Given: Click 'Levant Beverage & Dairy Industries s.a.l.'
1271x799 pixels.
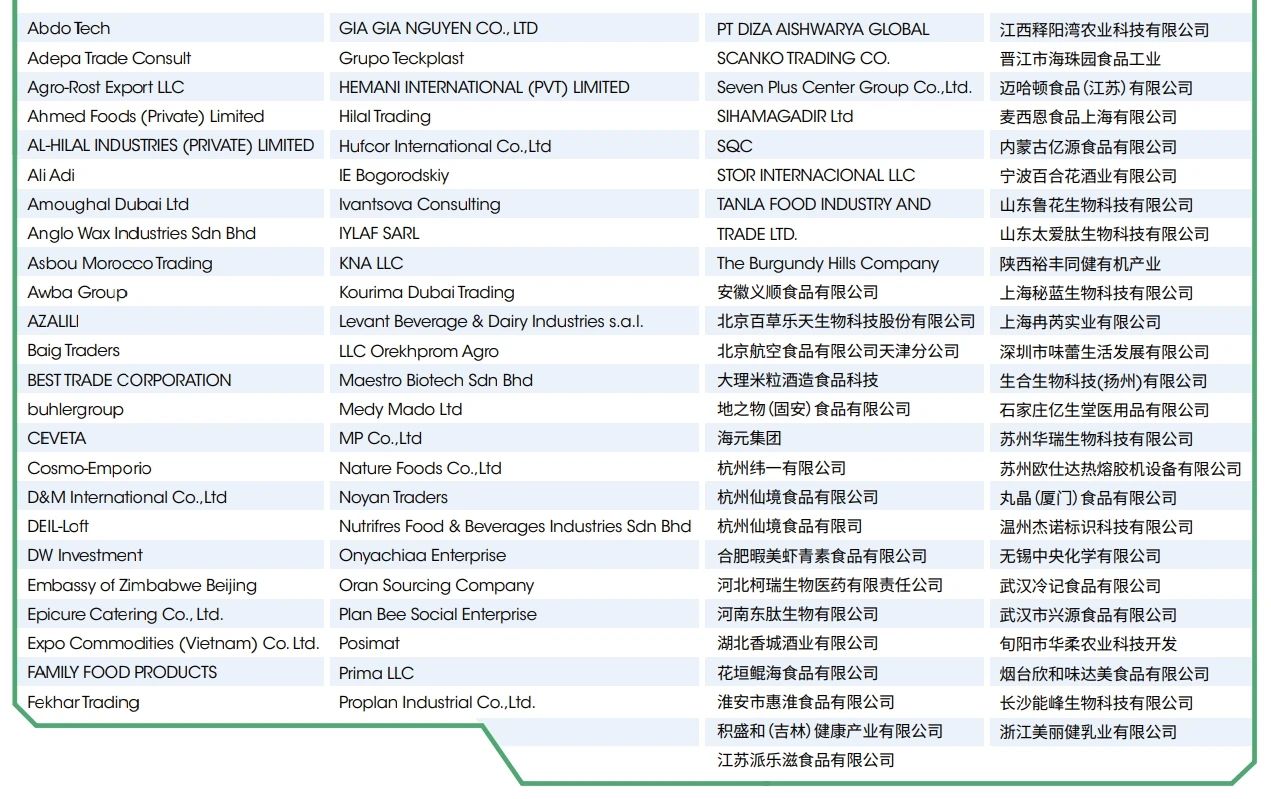Looking at the screenshot, I should pos(491,321).
